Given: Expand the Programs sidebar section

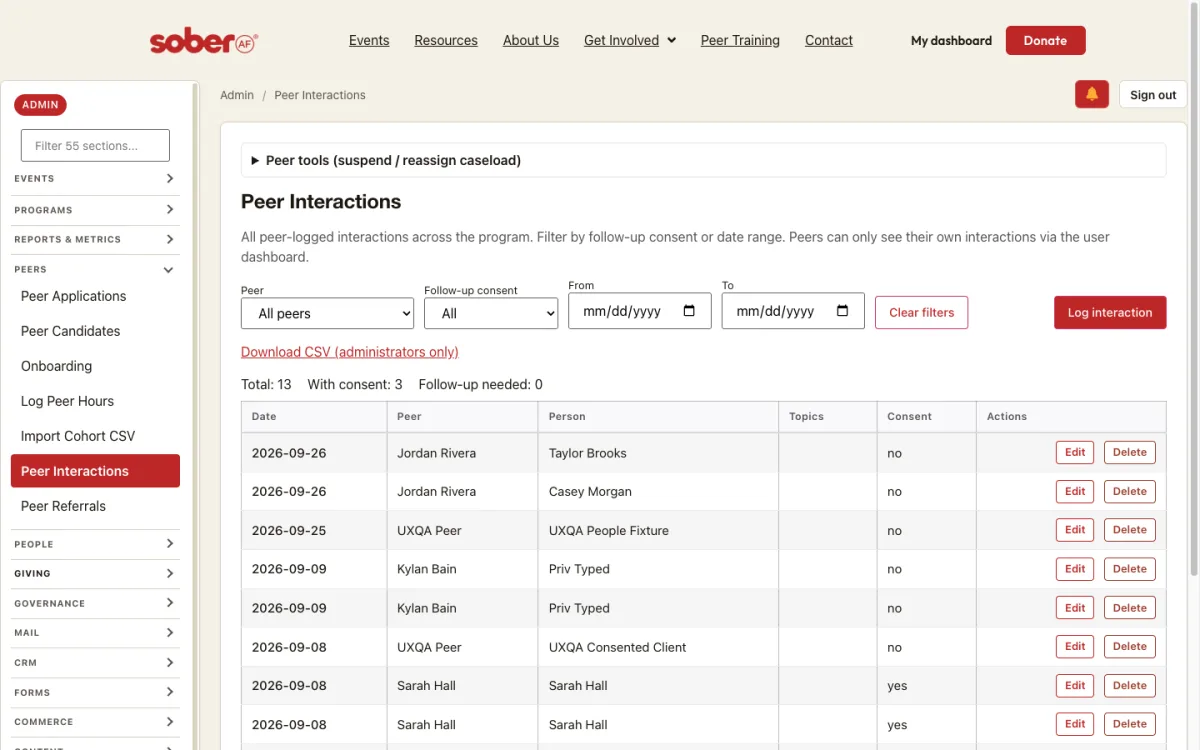Looking at the screenshot, I should tap(95, 210).
